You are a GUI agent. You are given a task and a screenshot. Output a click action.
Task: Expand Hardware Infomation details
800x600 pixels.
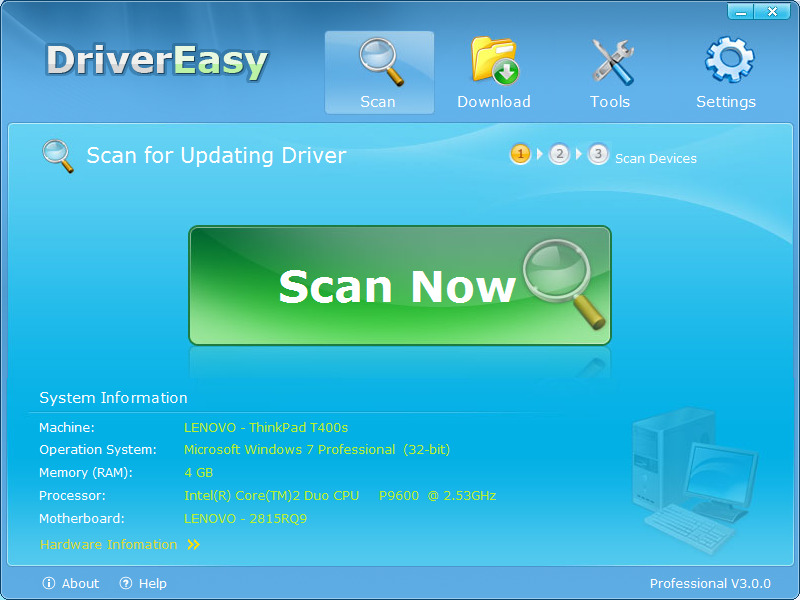pyautogui.click(x=109, y=544)
